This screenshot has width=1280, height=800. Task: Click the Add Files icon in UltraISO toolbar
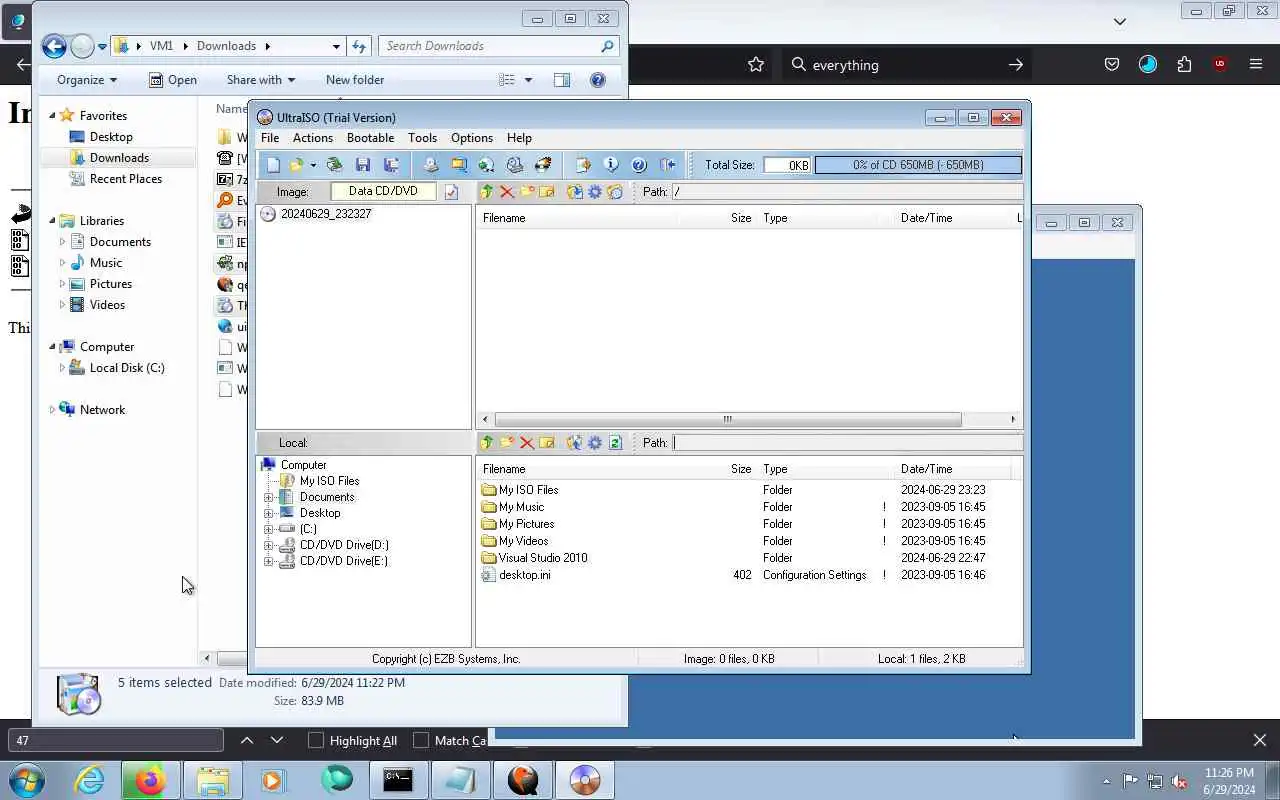583,165
